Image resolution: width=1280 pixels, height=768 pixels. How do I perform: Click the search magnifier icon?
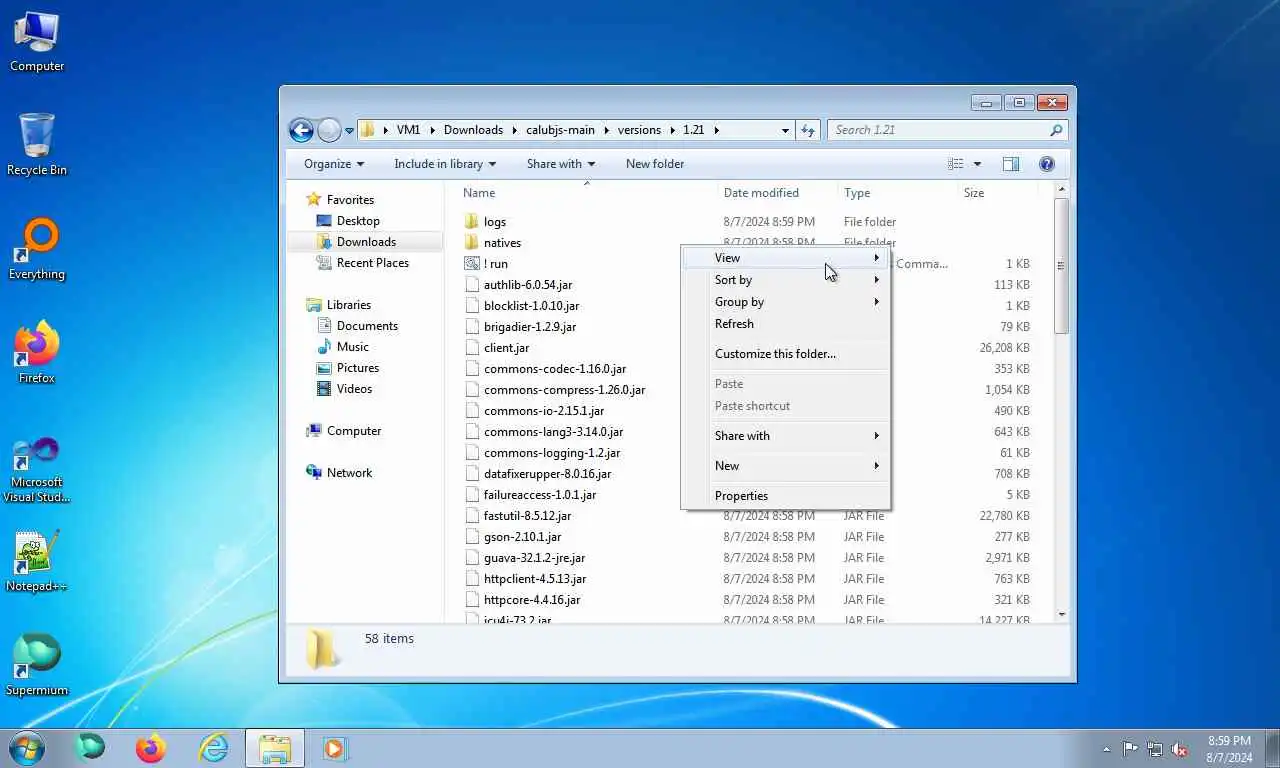1056,130
